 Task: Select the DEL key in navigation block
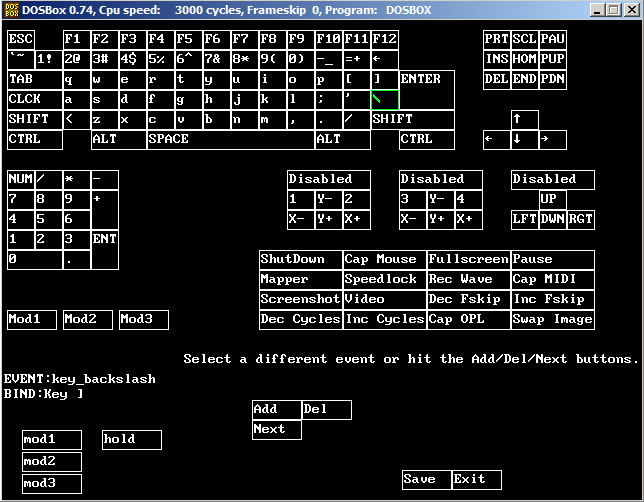[x=497, y=79]
